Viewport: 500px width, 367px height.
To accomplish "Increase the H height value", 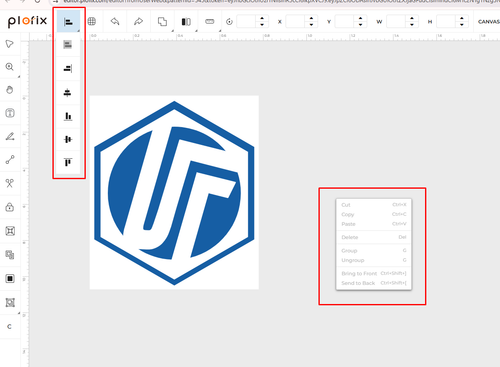I will [x=462, y=19].
